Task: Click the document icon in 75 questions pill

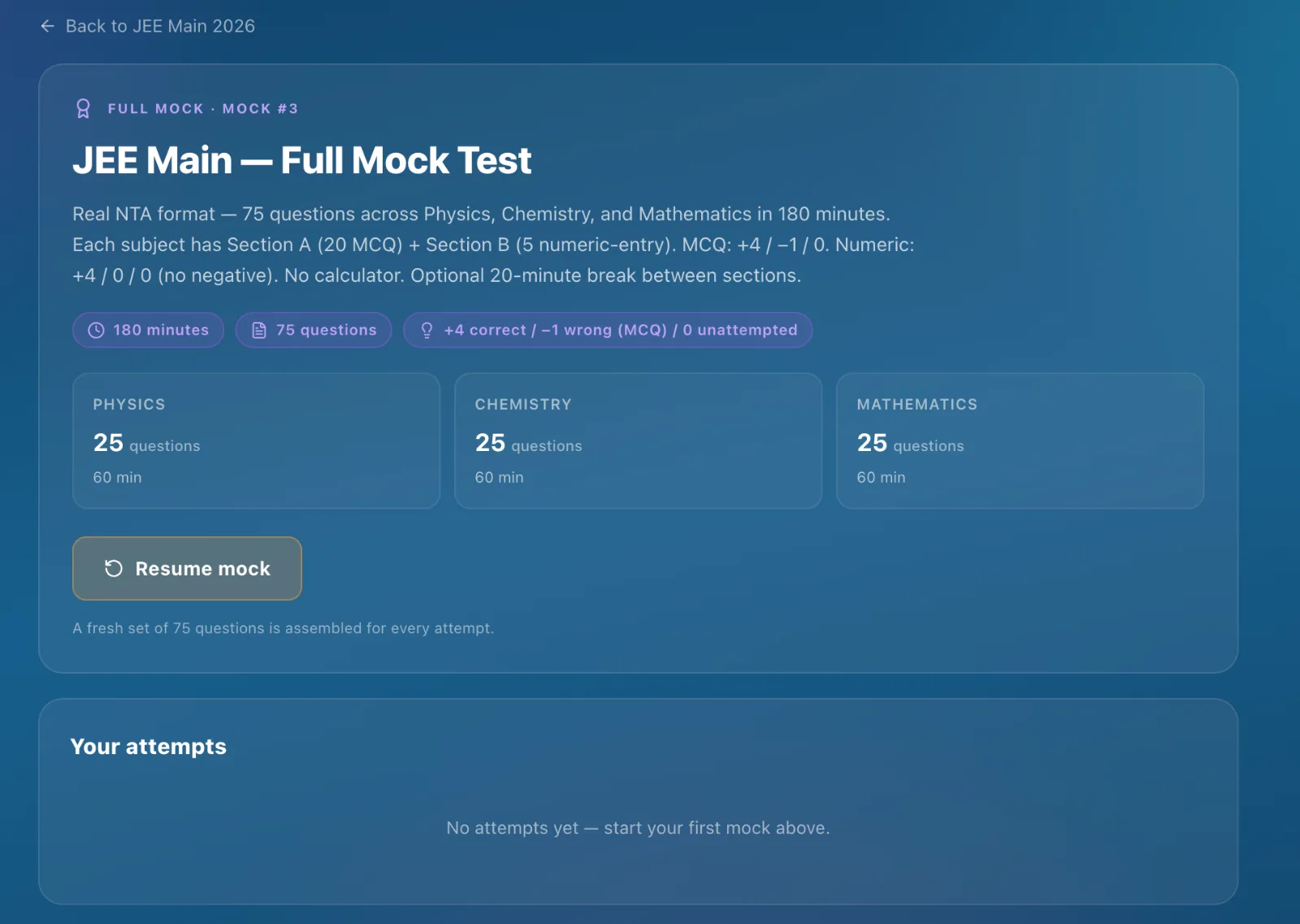Action: pos(259,330)
